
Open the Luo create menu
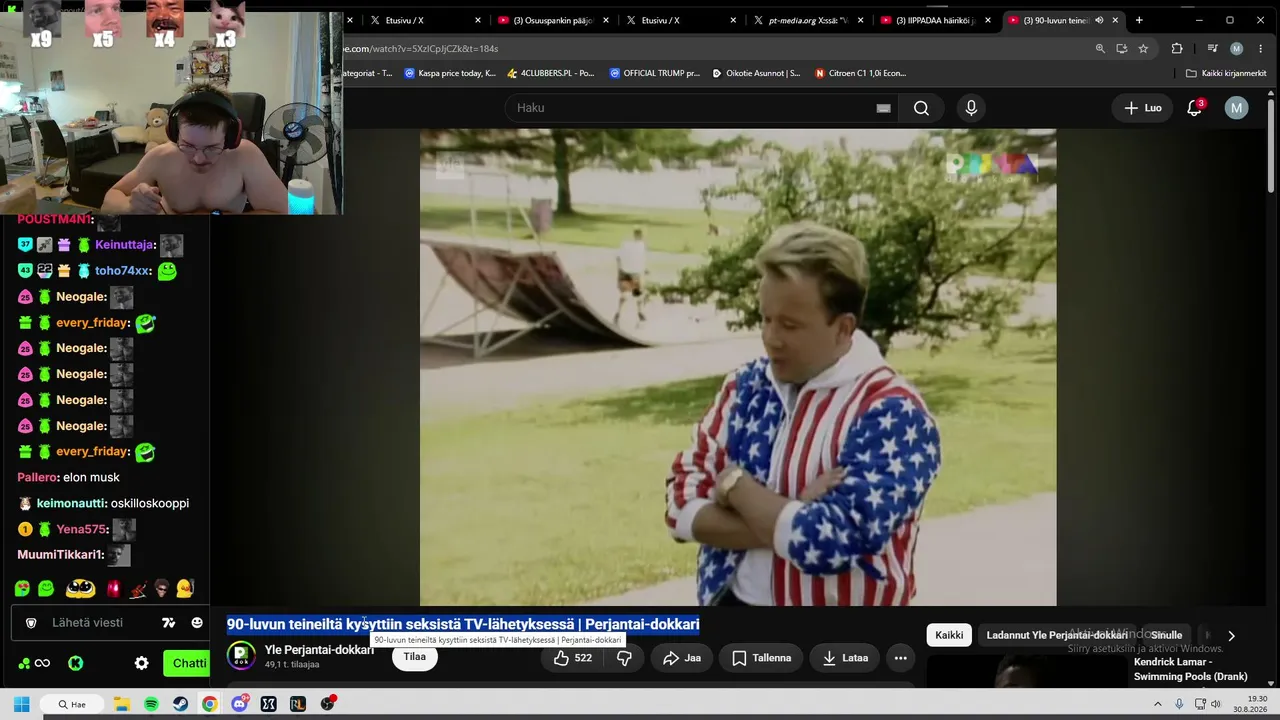click(1143, 108)
